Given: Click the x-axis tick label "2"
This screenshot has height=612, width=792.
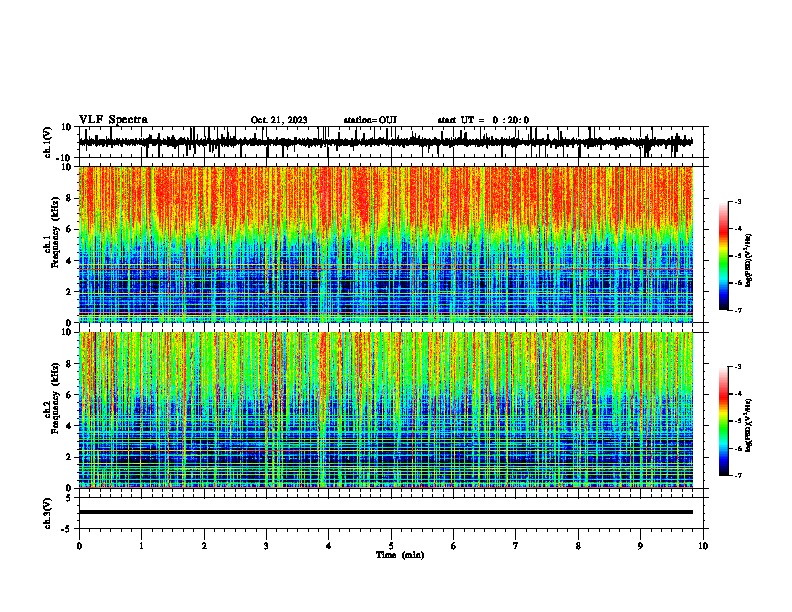Looking at the screenshot, I should [x=204, y=546].
